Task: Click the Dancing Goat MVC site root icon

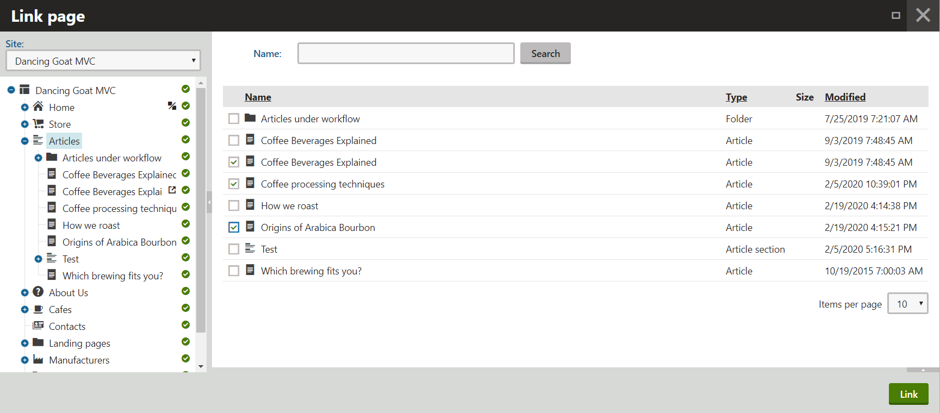Action: 25,90
